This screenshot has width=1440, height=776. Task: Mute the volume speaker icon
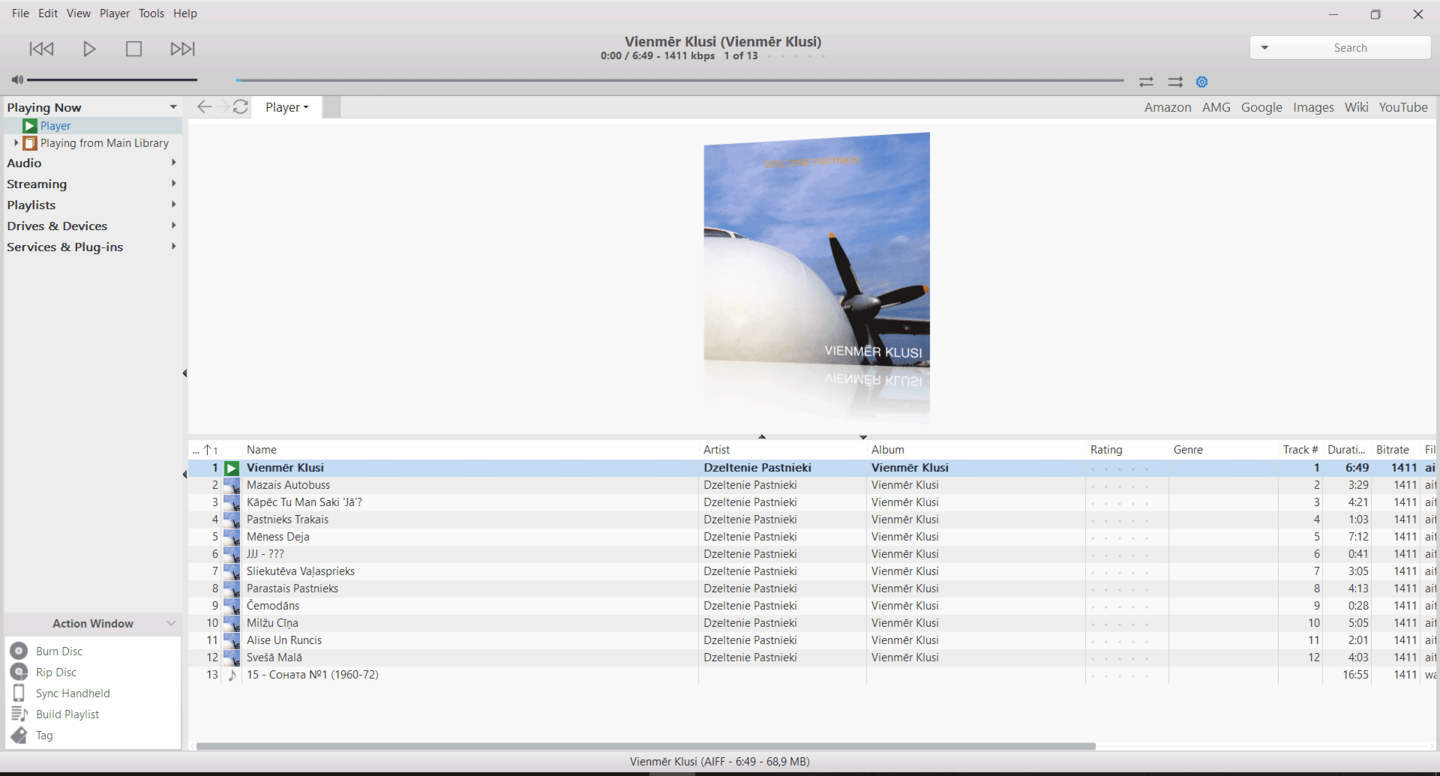[x=17, y=80]
